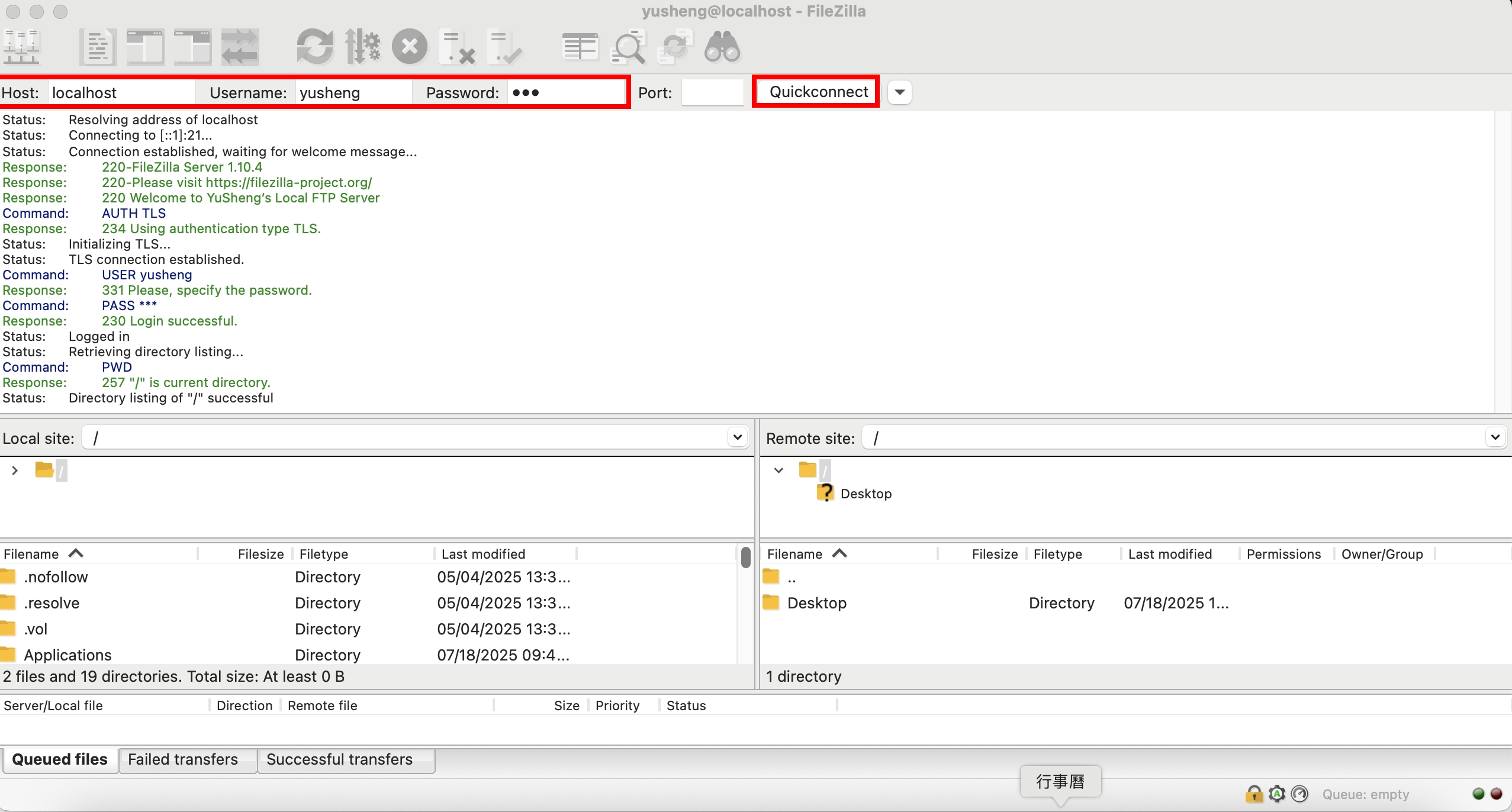Image resolution: width=1512 pixels, height=812 pixels.
Task: Click the Remote file queue column header
Action: [x=387, y=705]
